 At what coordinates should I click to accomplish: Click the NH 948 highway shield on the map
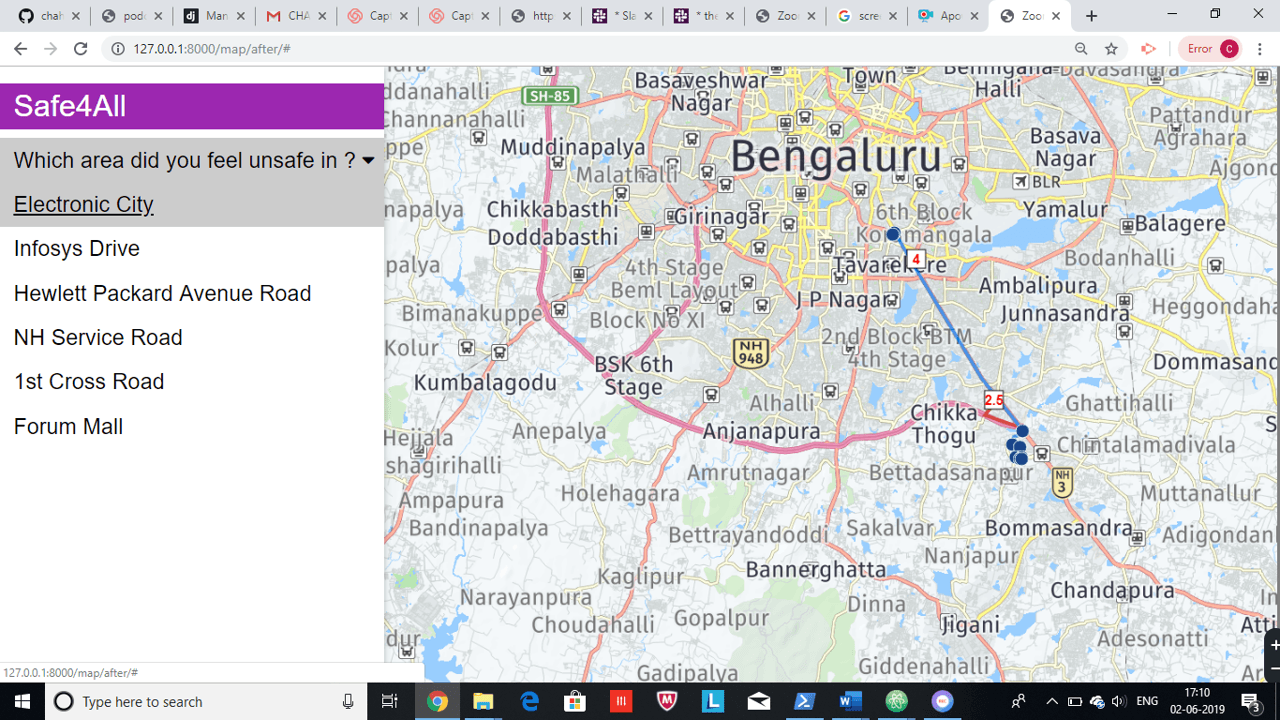(750, 352)
